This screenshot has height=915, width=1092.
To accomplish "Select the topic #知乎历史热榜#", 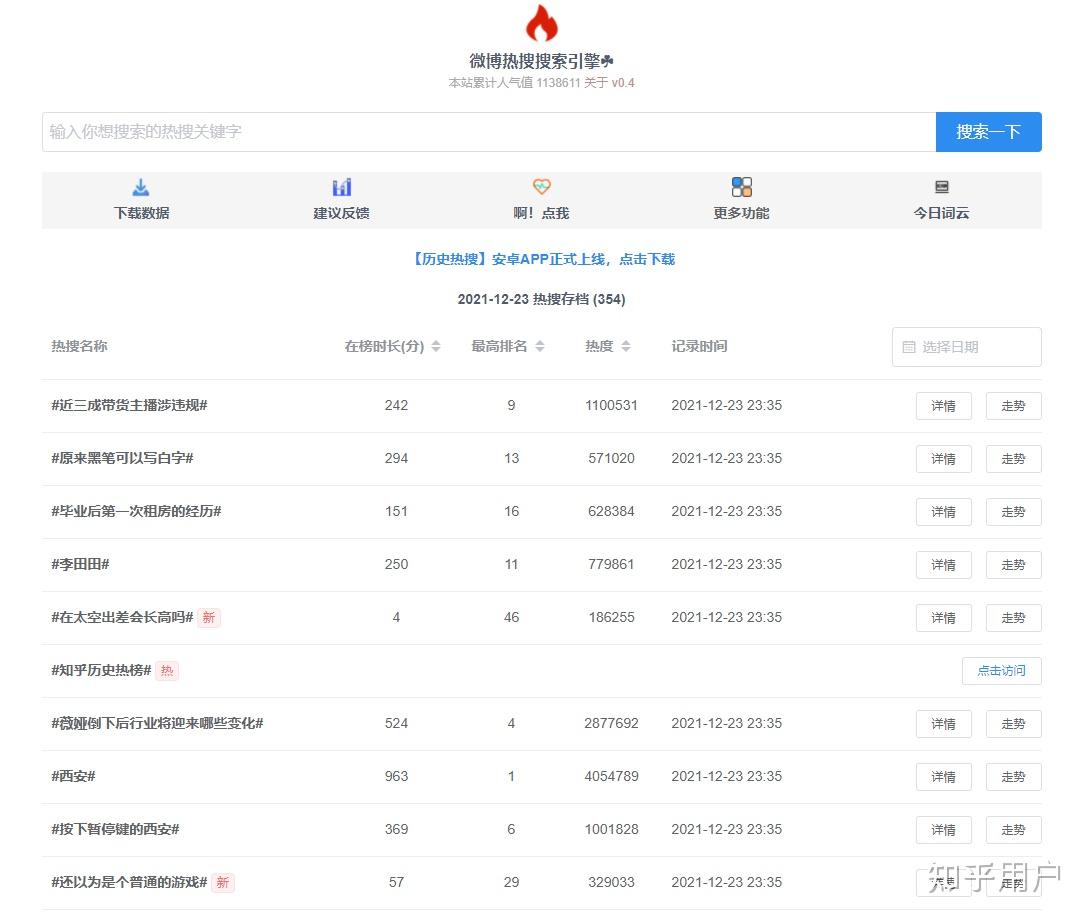I will pos(101,670).
